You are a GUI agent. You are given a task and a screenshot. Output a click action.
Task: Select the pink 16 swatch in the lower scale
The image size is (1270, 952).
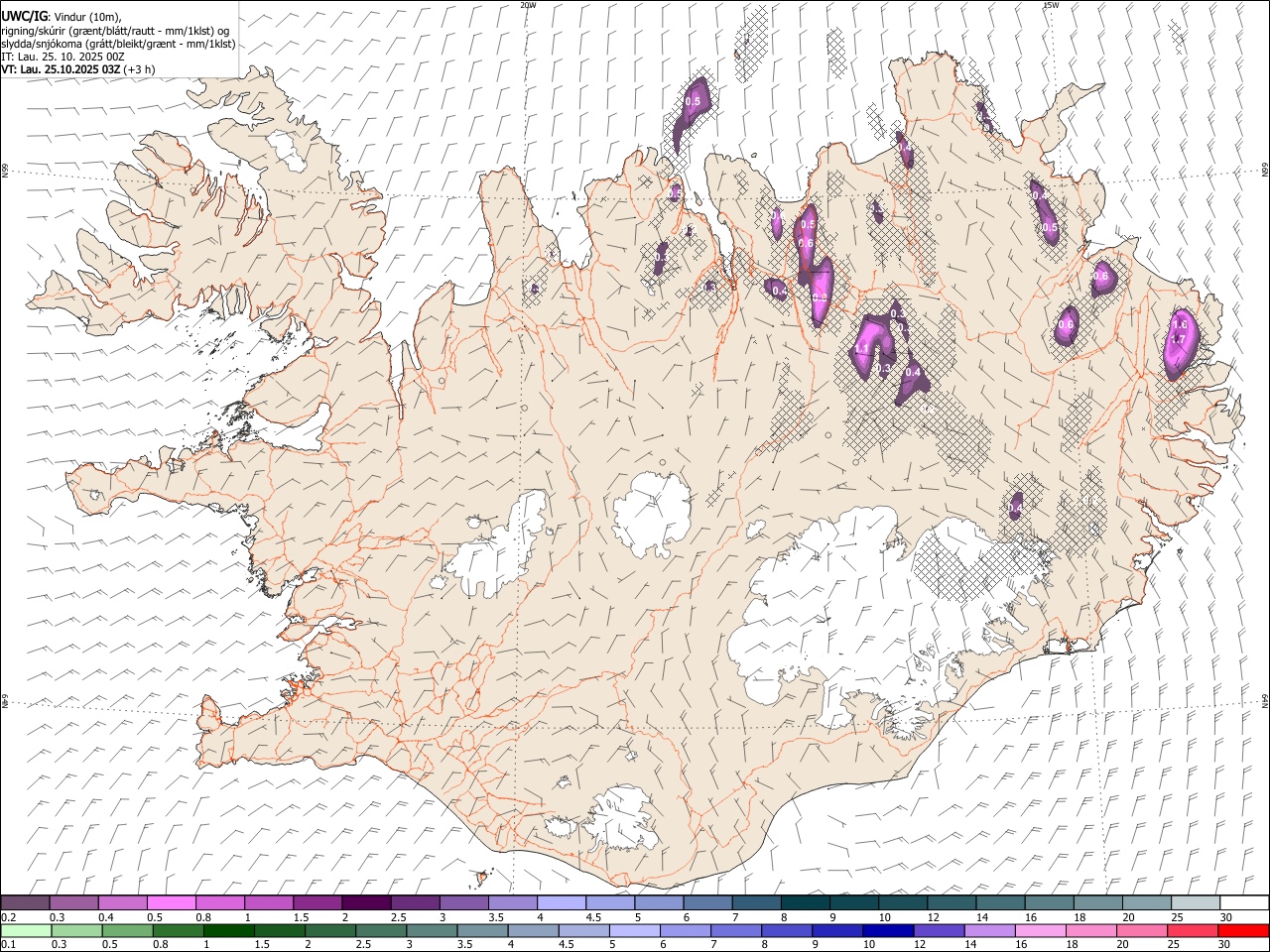click(x=1041, y=931)
